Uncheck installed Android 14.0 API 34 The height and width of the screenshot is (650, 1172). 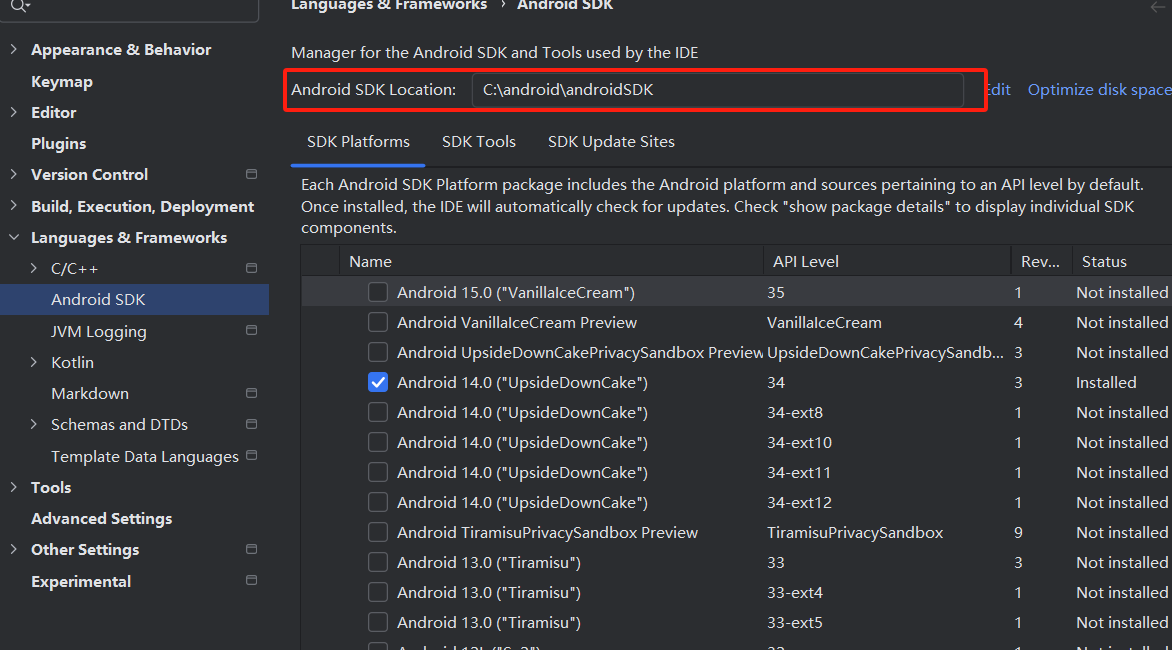coord(378,383)
